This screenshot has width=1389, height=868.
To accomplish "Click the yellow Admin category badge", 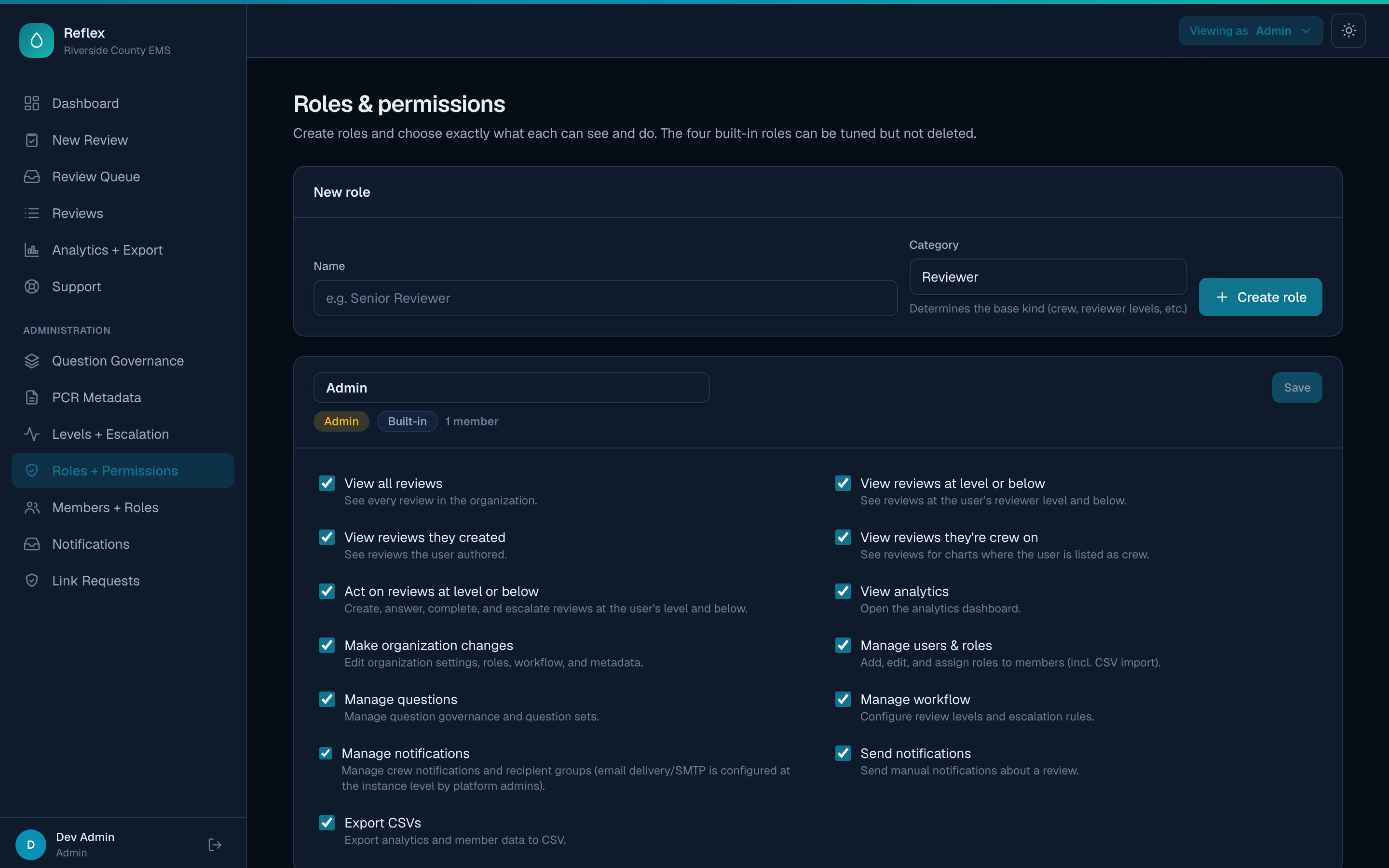I will tap(341, 421).
